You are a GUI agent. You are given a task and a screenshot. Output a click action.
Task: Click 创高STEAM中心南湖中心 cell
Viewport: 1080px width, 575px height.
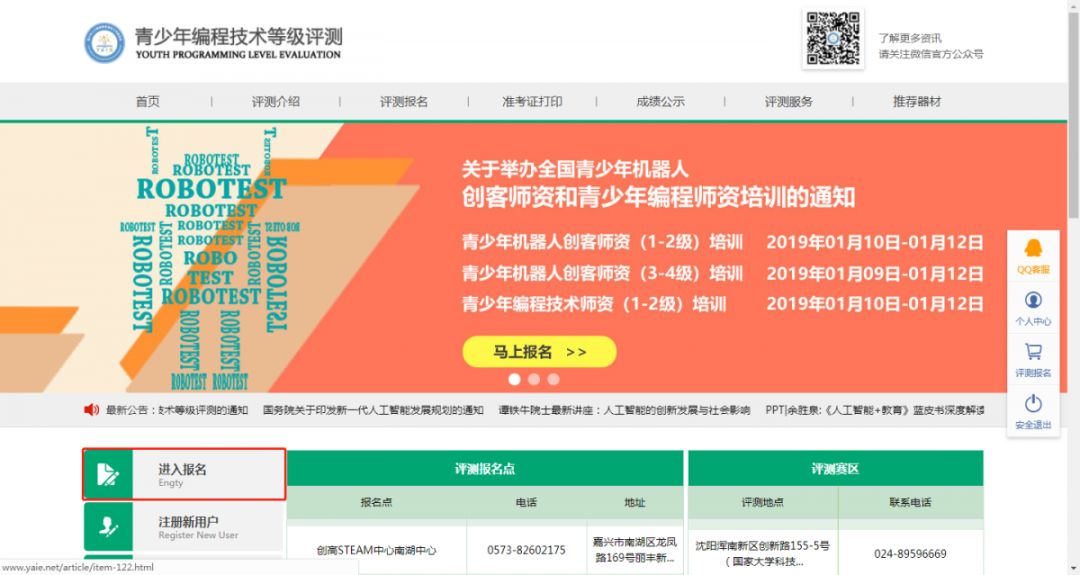click(376, 550)
